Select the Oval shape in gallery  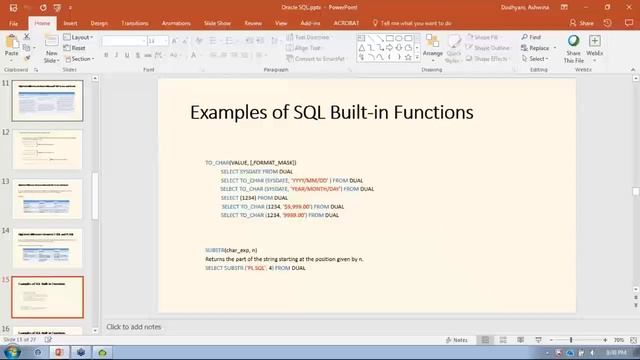tap(399, 38)
